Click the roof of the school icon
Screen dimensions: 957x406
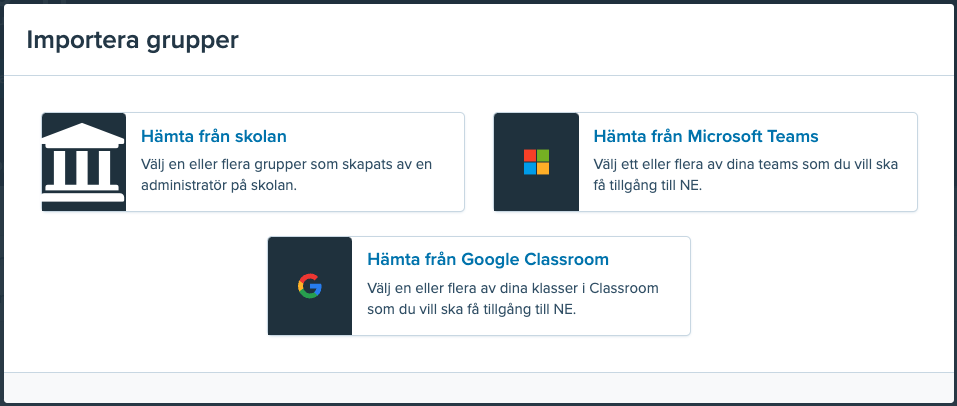tap(84, 134)
